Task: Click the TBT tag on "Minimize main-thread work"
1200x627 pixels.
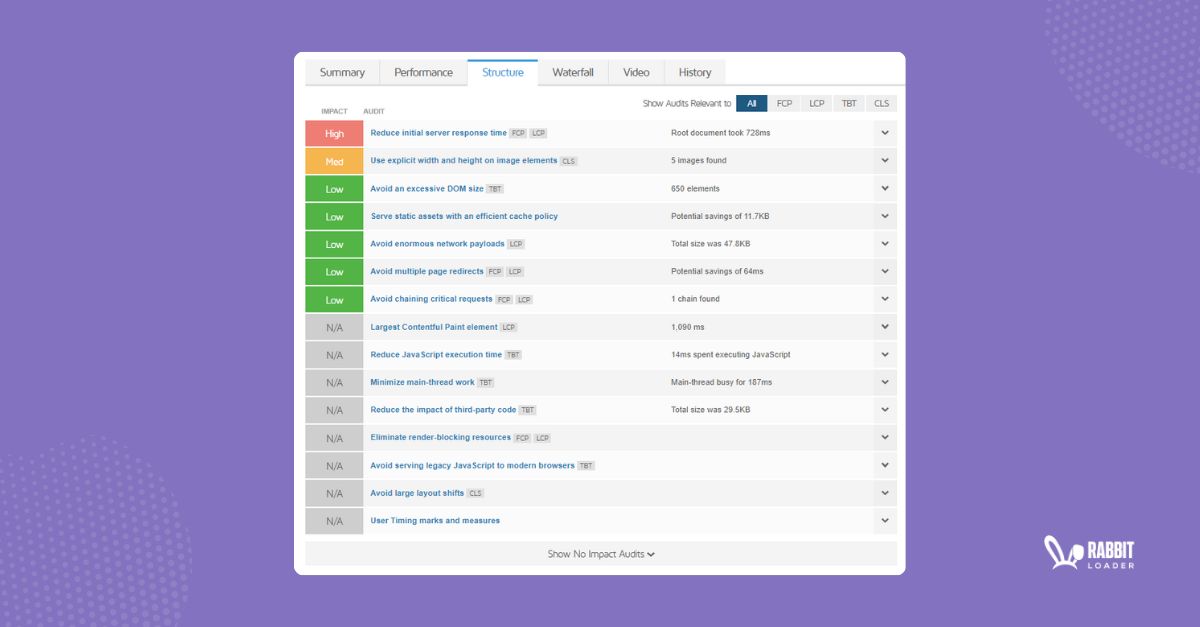Action: [486, 382]
